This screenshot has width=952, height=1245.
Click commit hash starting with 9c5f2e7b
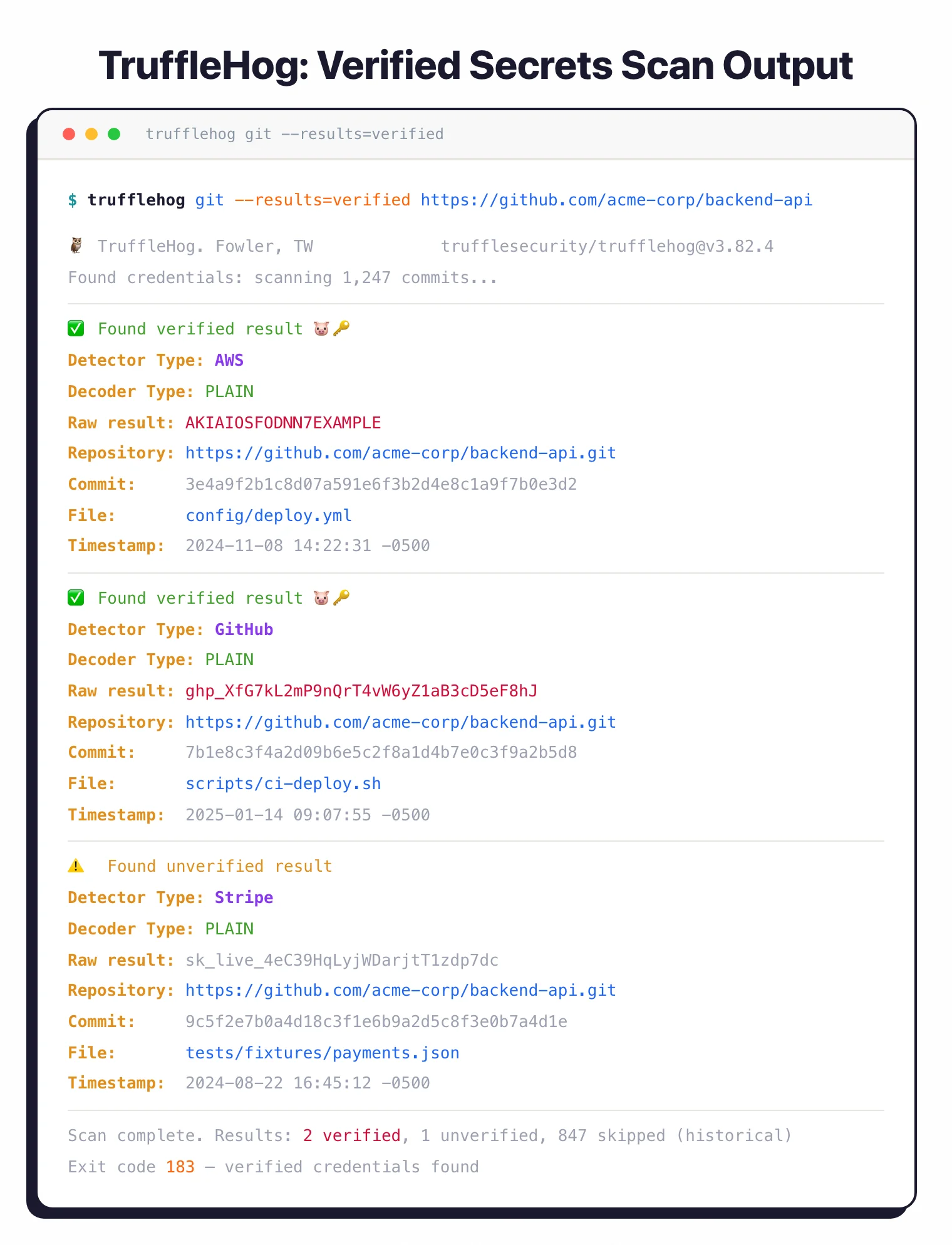pos(376,1021)
